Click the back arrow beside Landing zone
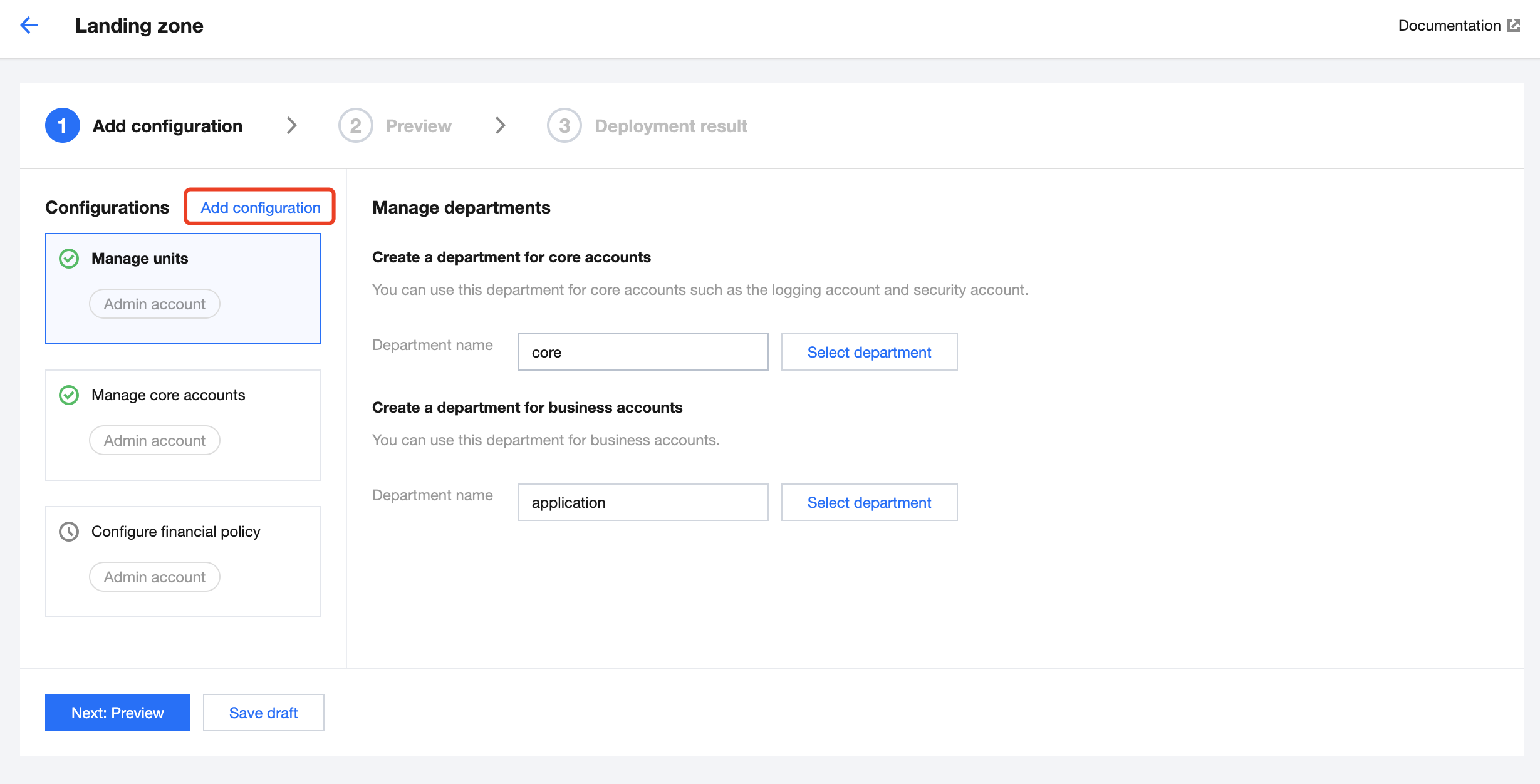This screenshot has width=1540, height=784. 28,24
